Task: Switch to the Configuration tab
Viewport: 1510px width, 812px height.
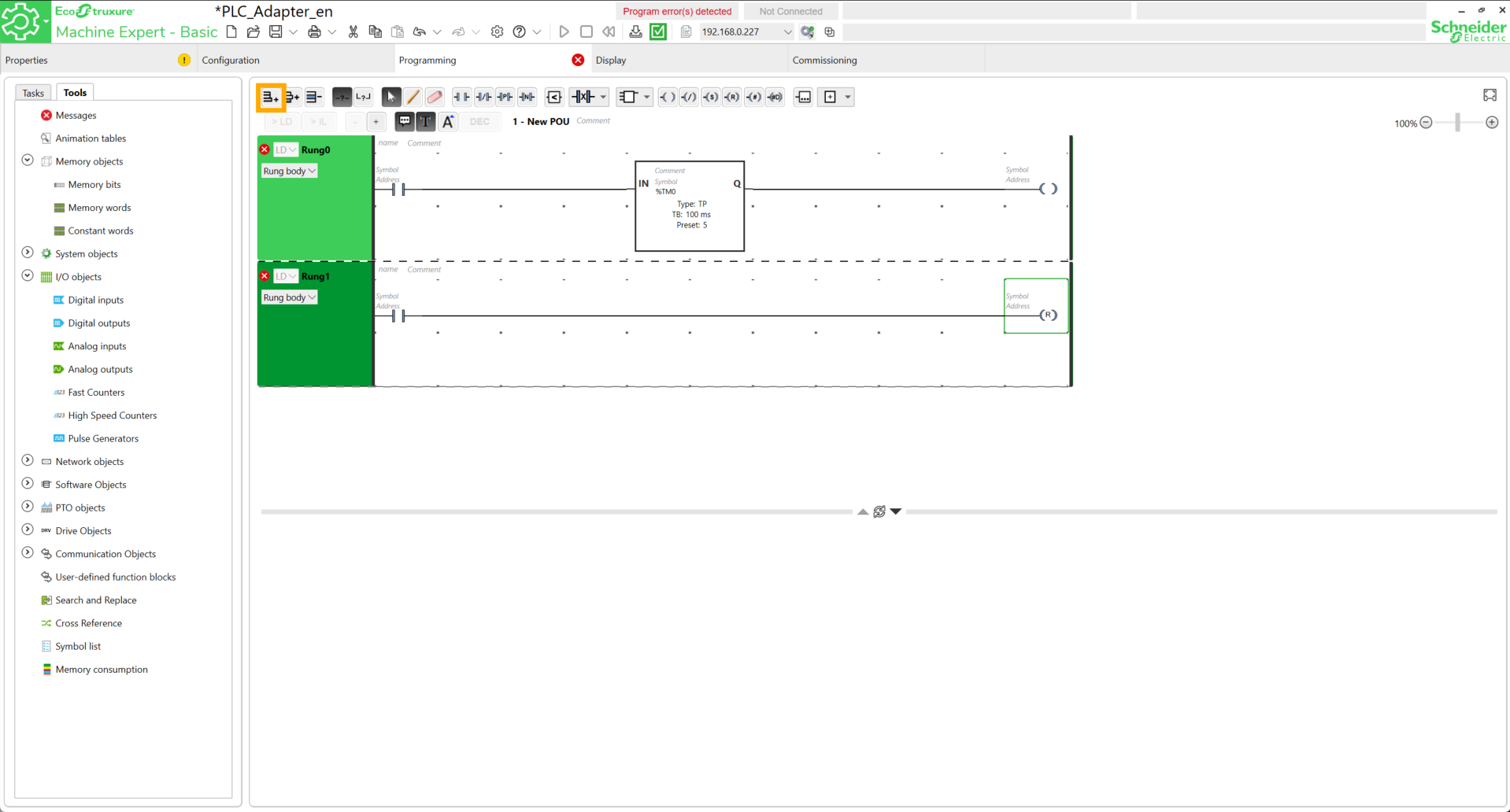Action: (x=231, y=60)
